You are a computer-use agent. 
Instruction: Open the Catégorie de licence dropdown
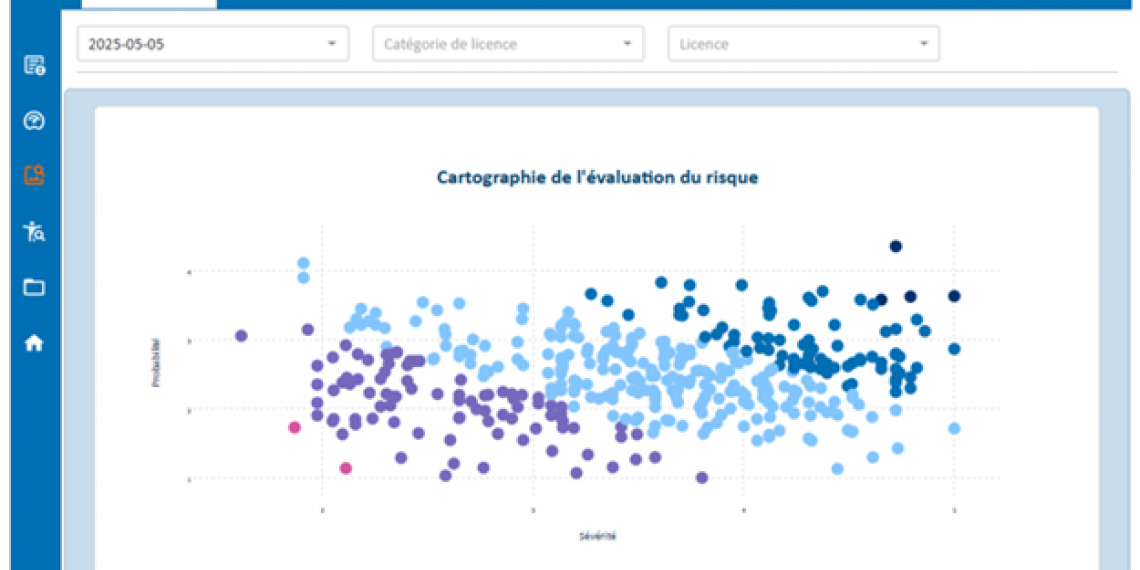507,44
